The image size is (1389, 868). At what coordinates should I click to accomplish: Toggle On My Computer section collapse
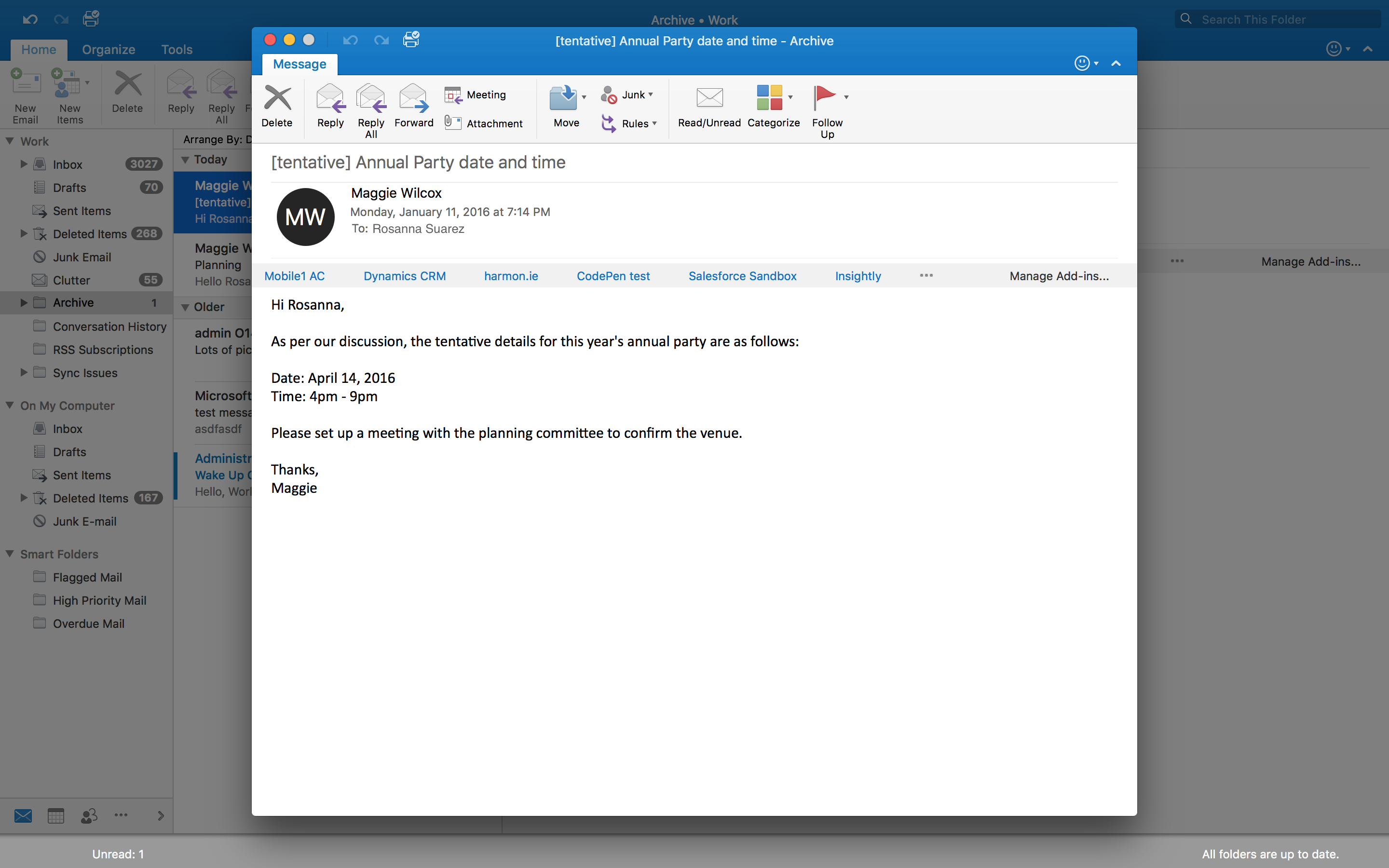pos(9,405)
